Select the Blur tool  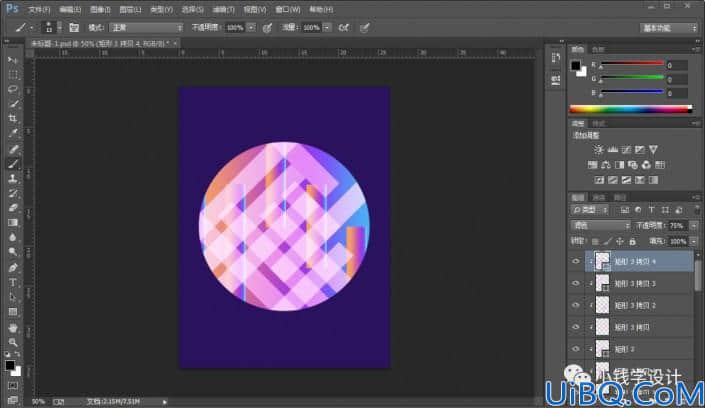click(x=13, y=238)
